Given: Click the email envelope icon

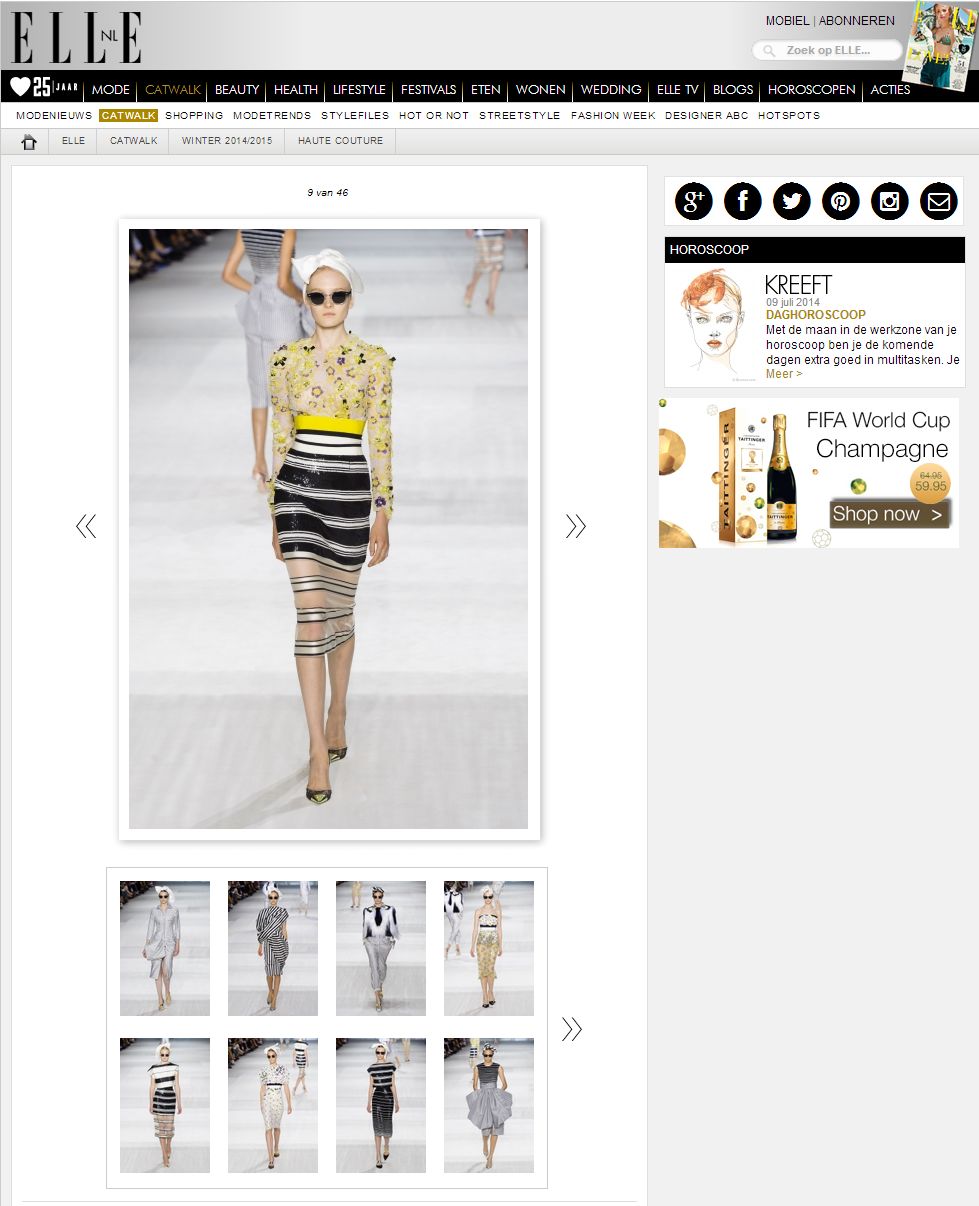Looking at the screenshot, I should tap(938, 202).
